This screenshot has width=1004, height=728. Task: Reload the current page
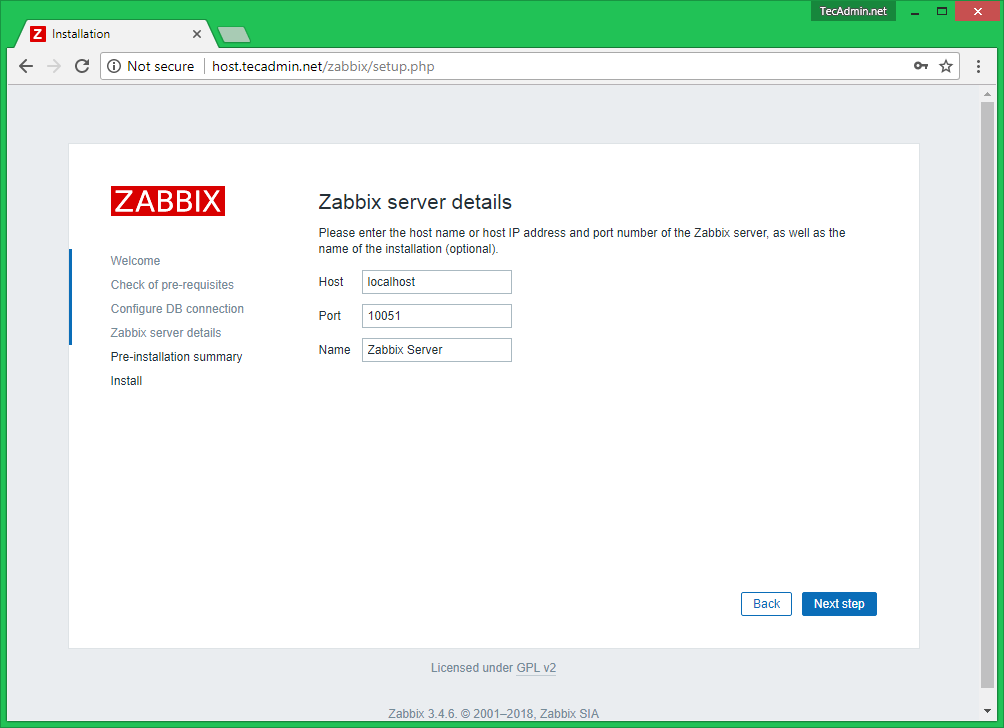click(82, 66)
